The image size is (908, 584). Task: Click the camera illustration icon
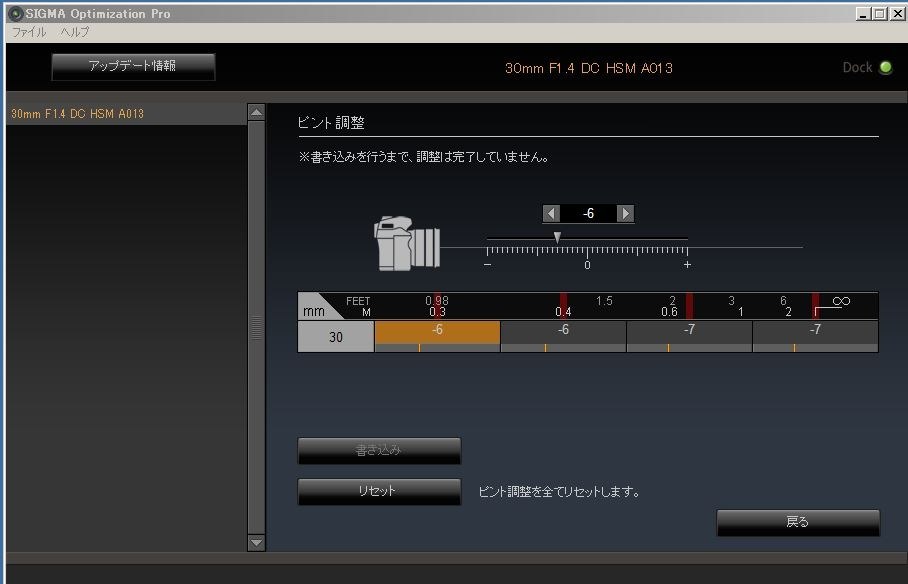(407, 243)
